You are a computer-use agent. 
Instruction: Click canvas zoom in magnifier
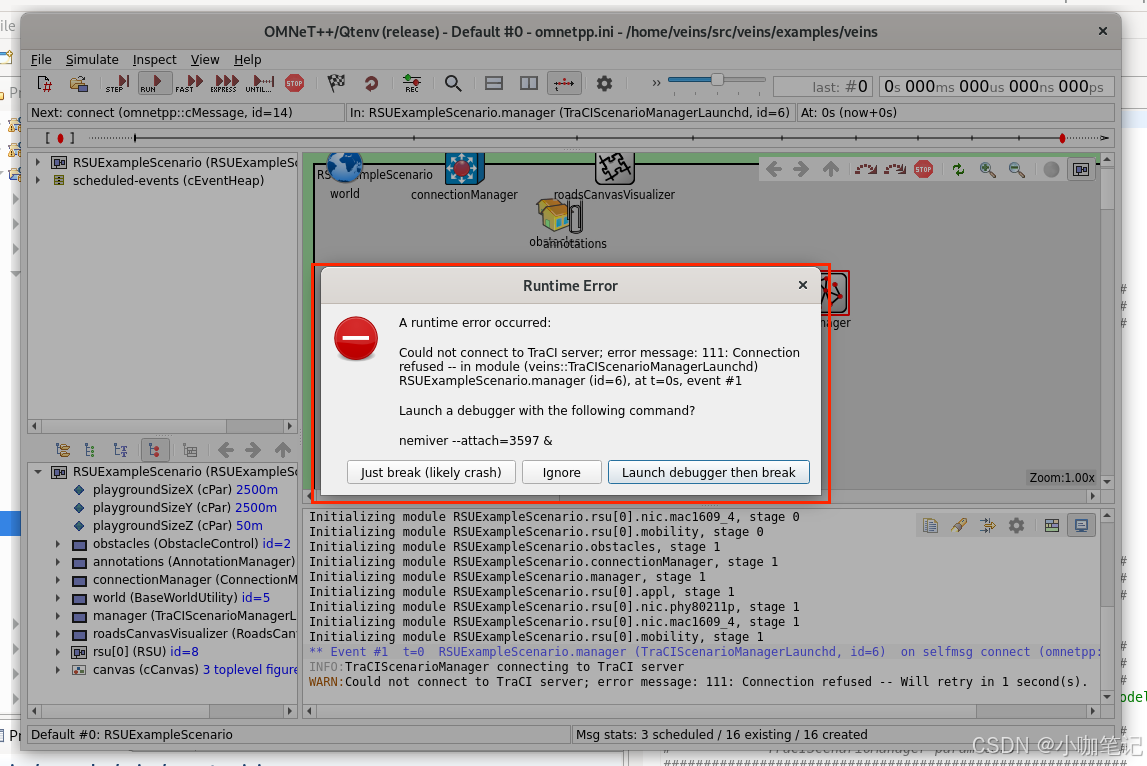(x=988, y=170)
